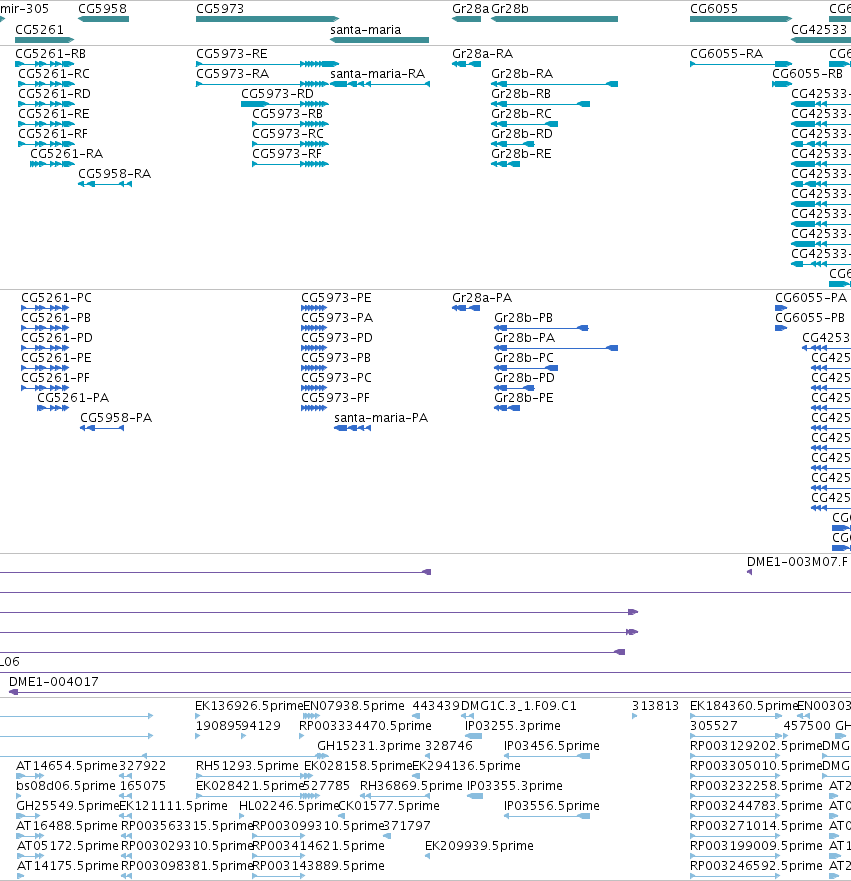The width and height of the screenshot is (851, 881).
Task: Select protein CG5973-PD
Action: click(x=314, y=348)
